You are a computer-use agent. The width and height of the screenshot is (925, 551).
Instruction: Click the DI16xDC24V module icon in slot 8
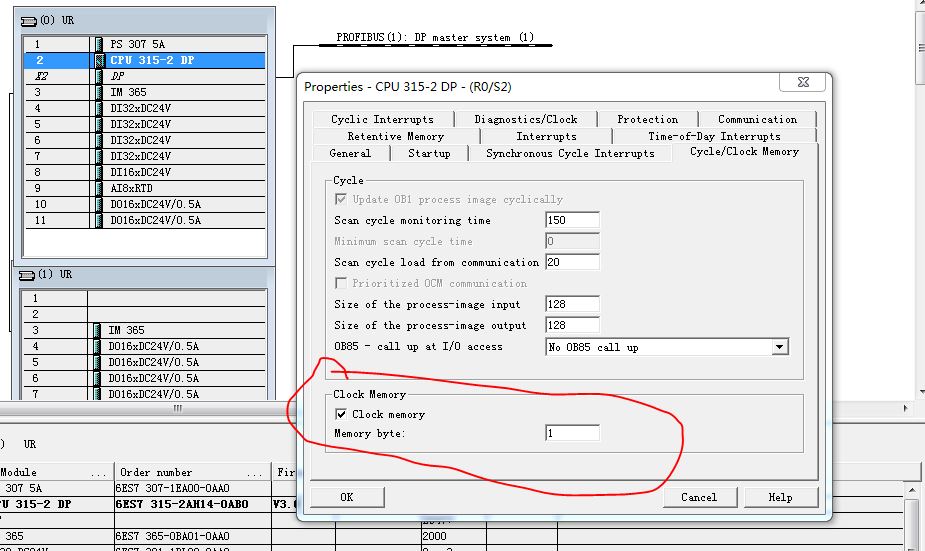coord(99,172)
